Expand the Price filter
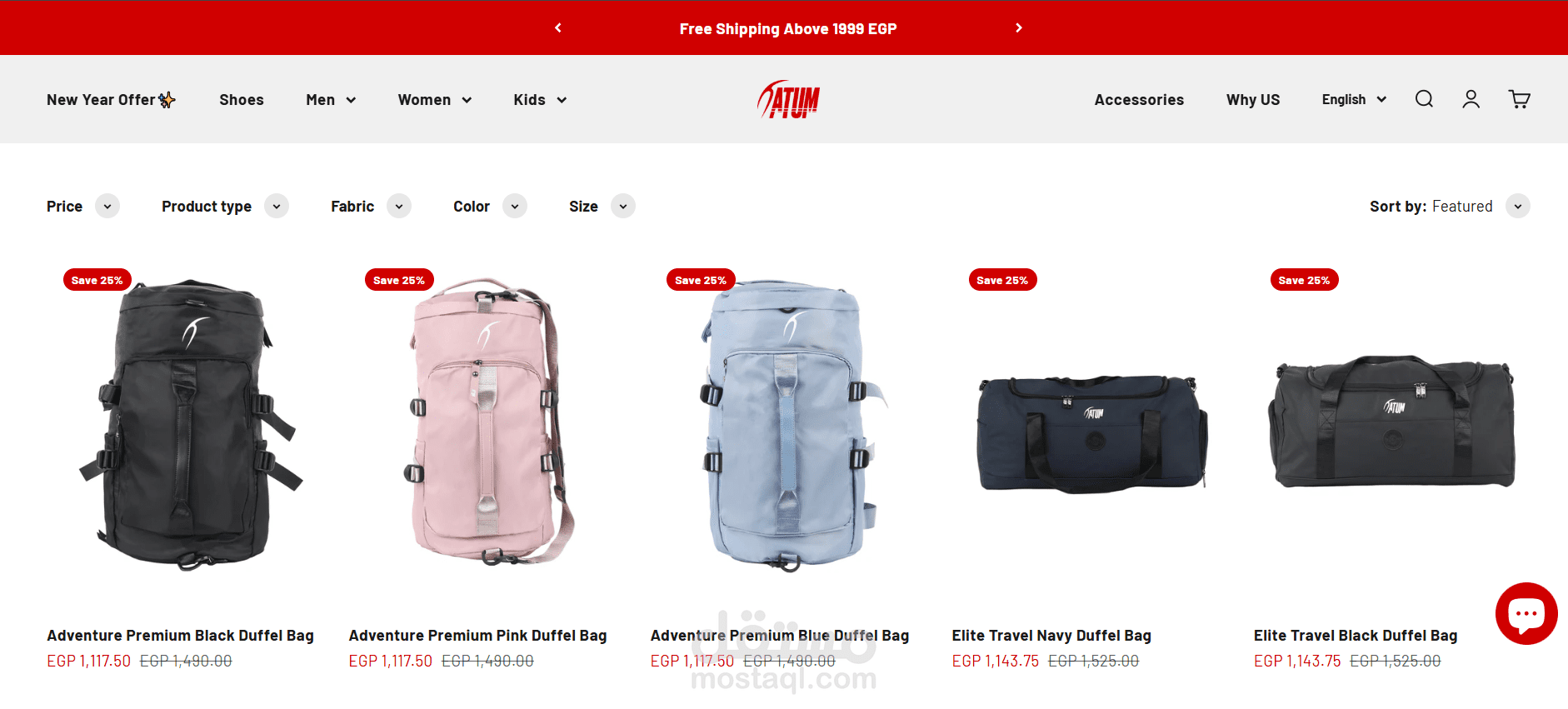1568x709 pixels. 82,206
